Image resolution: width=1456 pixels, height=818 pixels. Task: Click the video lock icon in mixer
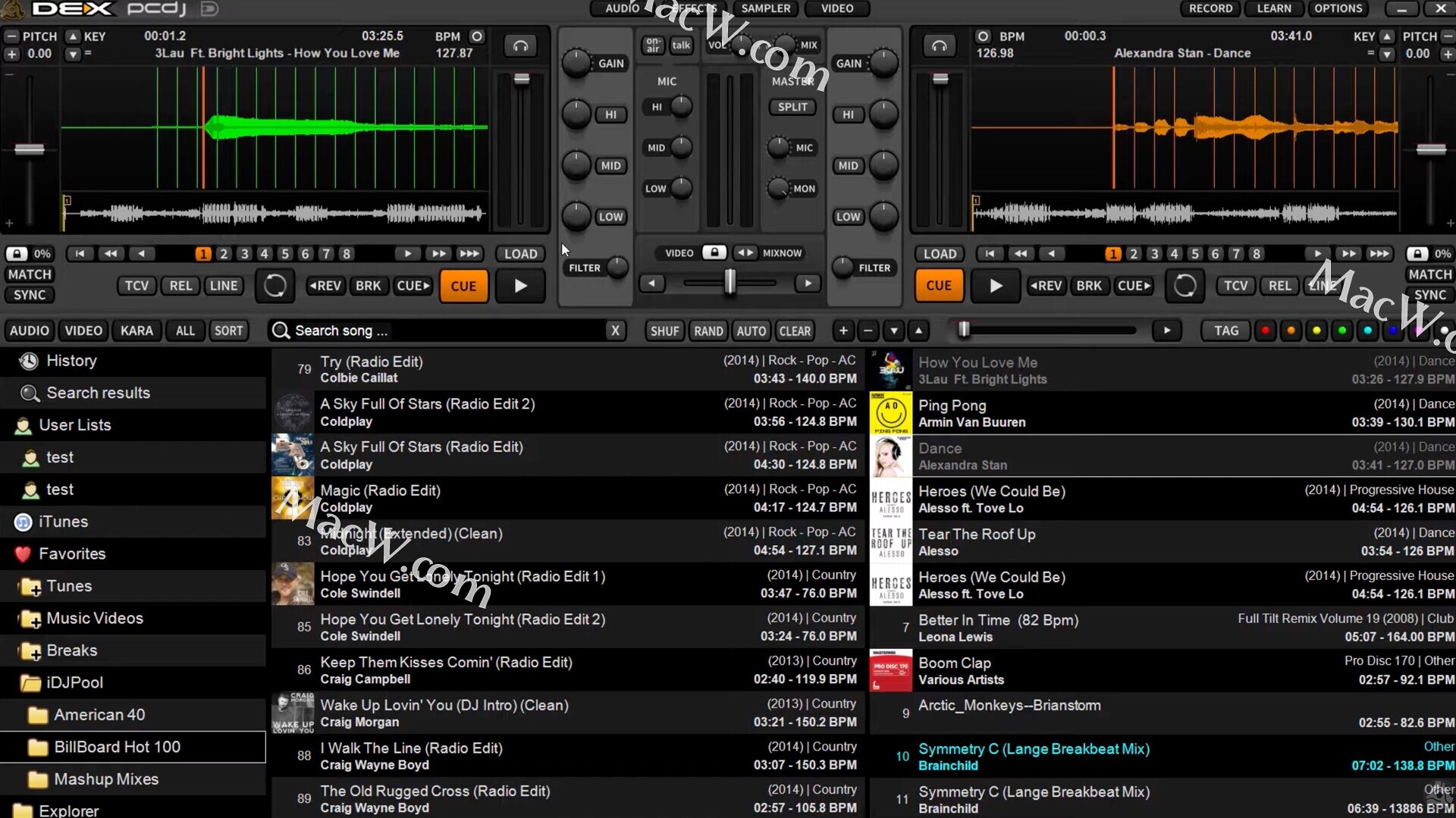pyautogui.click(x=714, y=252)
